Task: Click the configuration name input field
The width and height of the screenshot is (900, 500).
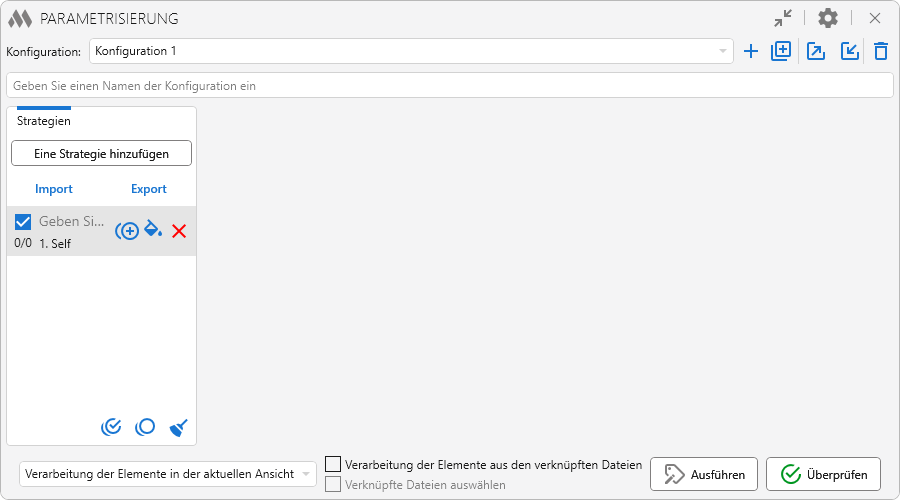Action: (x=450, y=86)
